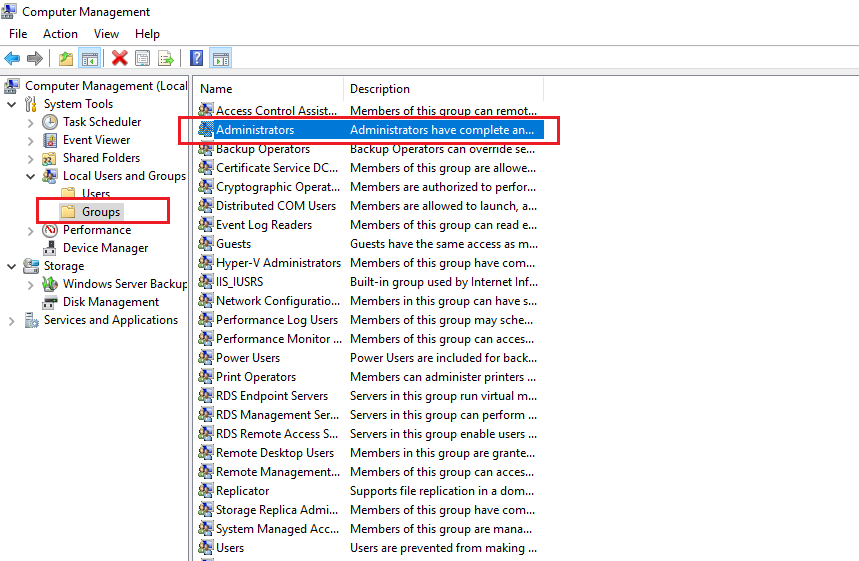Click the red X Delete icon

pos(119,58)
